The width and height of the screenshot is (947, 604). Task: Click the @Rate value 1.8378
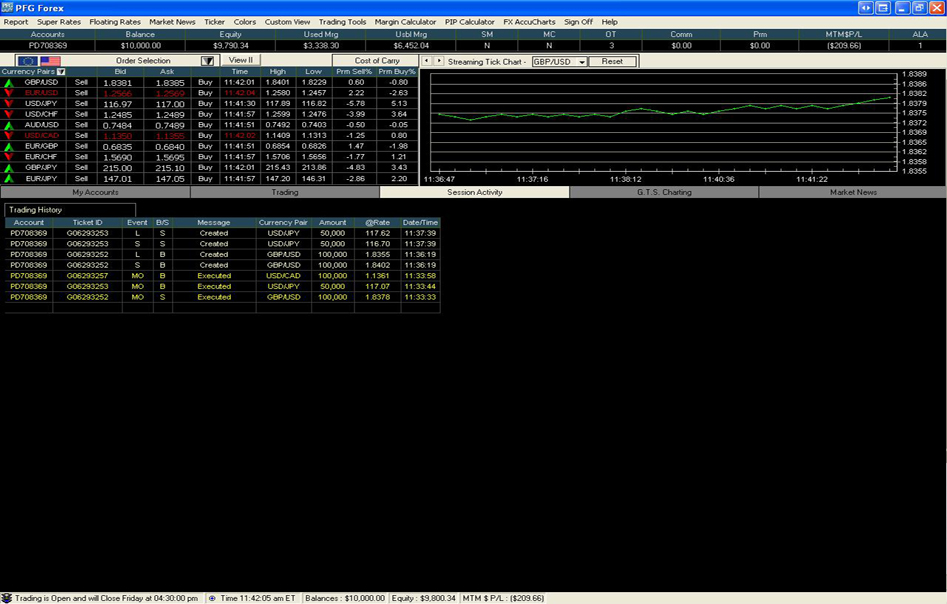click(377, 297)
